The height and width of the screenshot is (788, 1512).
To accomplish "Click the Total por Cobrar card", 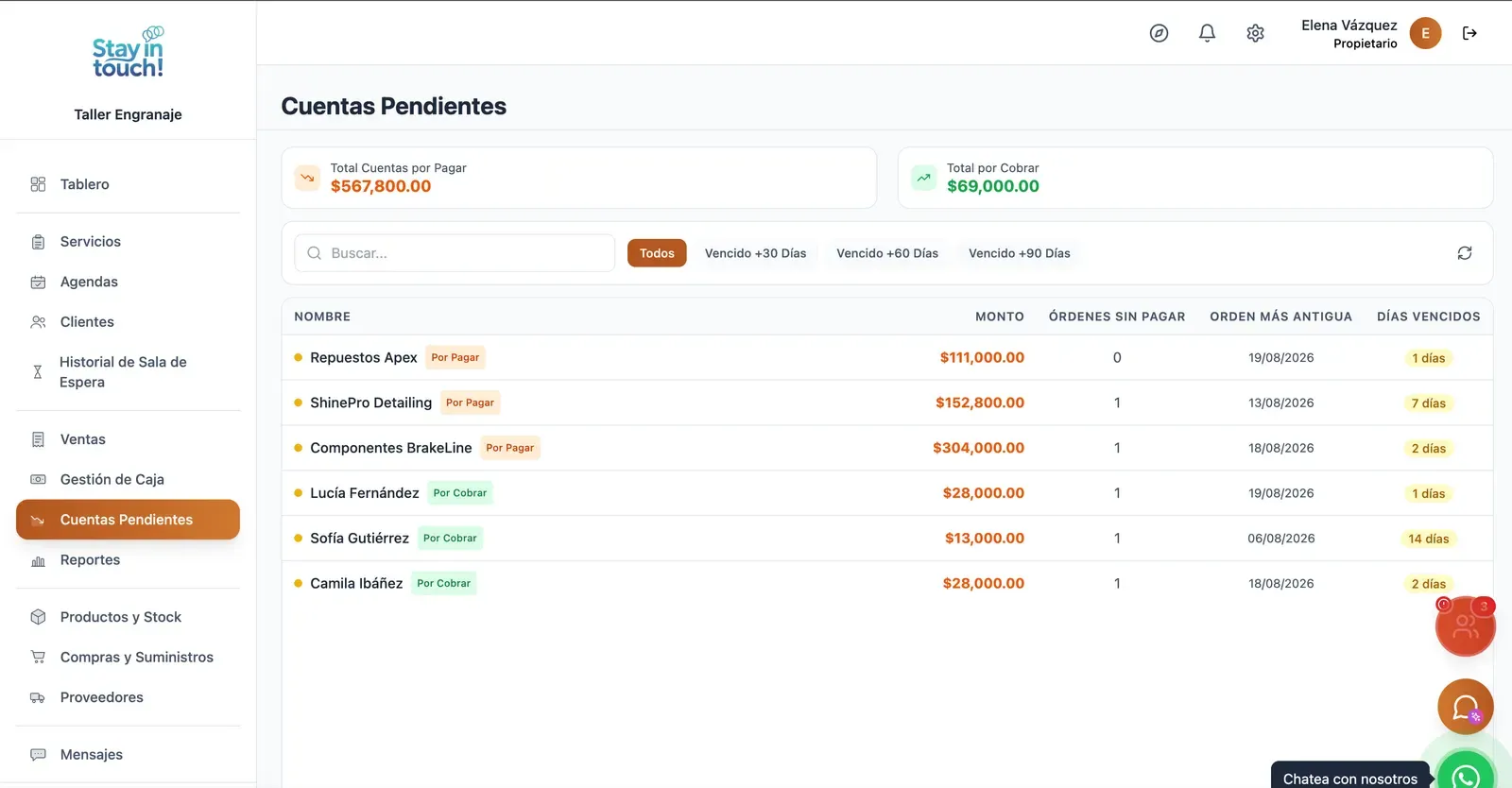I will coord(1195,178).
